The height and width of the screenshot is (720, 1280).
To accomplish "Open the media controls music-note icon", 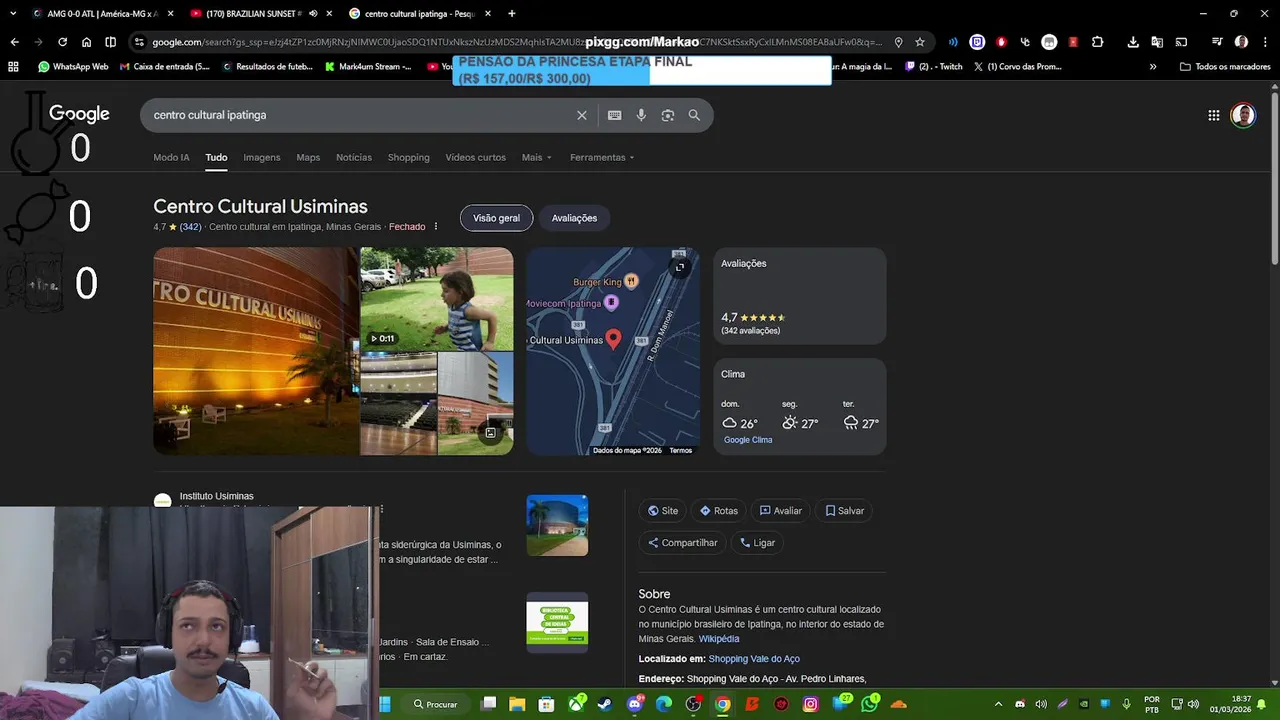I will point(1217,42).
